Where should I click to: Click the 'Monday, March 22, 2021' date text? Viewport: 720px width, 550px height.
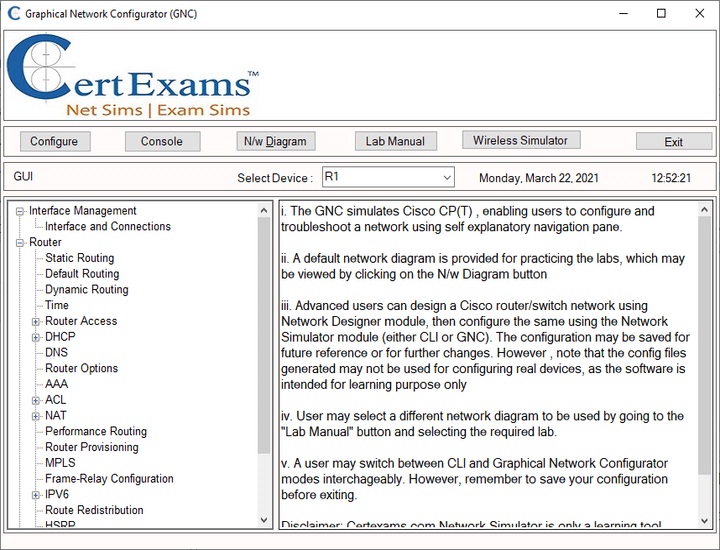click(x=539, y=178)
